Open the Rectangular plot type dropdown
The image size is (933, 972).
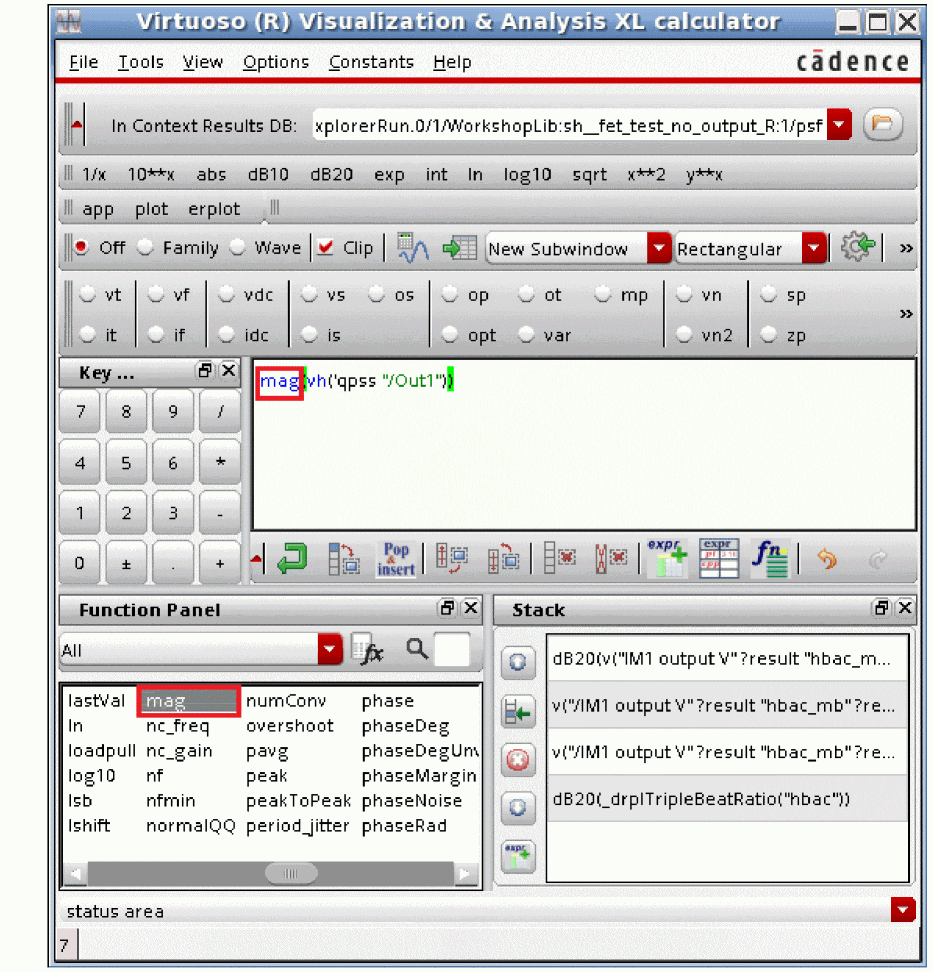tap(814, 249)
